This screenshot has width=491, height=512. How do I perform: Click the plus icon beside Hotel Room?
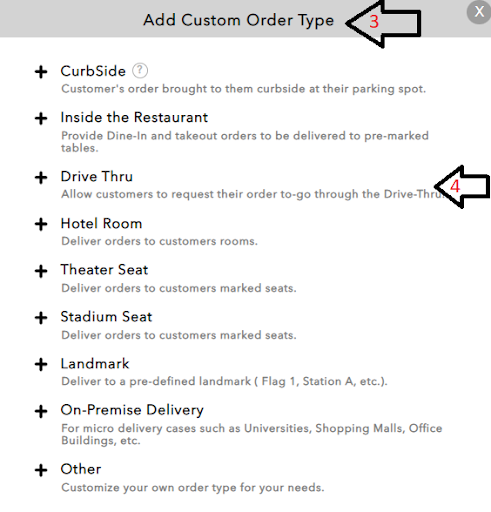coord(41,224)
